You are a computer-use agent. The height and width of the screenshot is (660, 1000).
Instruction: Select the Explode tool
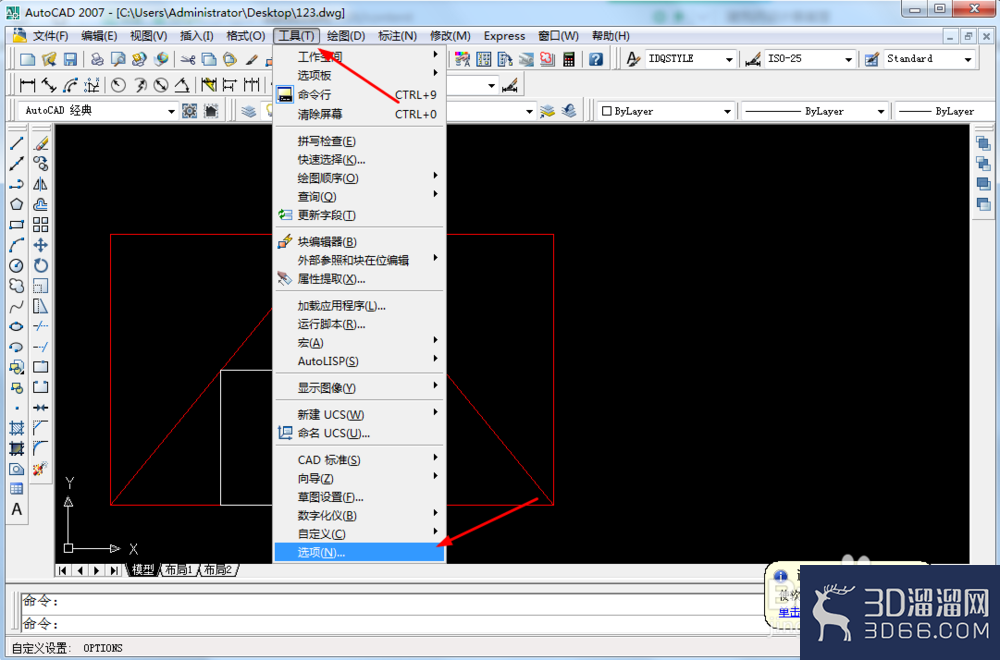click(41, 469)
